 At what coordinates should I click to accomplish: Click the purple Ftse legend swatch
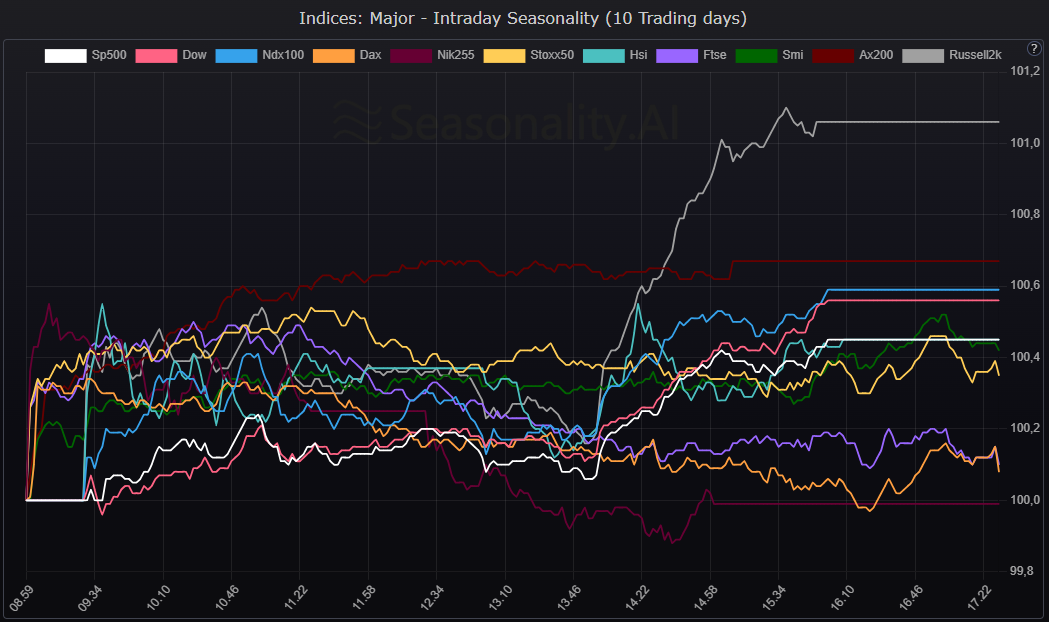(x=677, y=56)
